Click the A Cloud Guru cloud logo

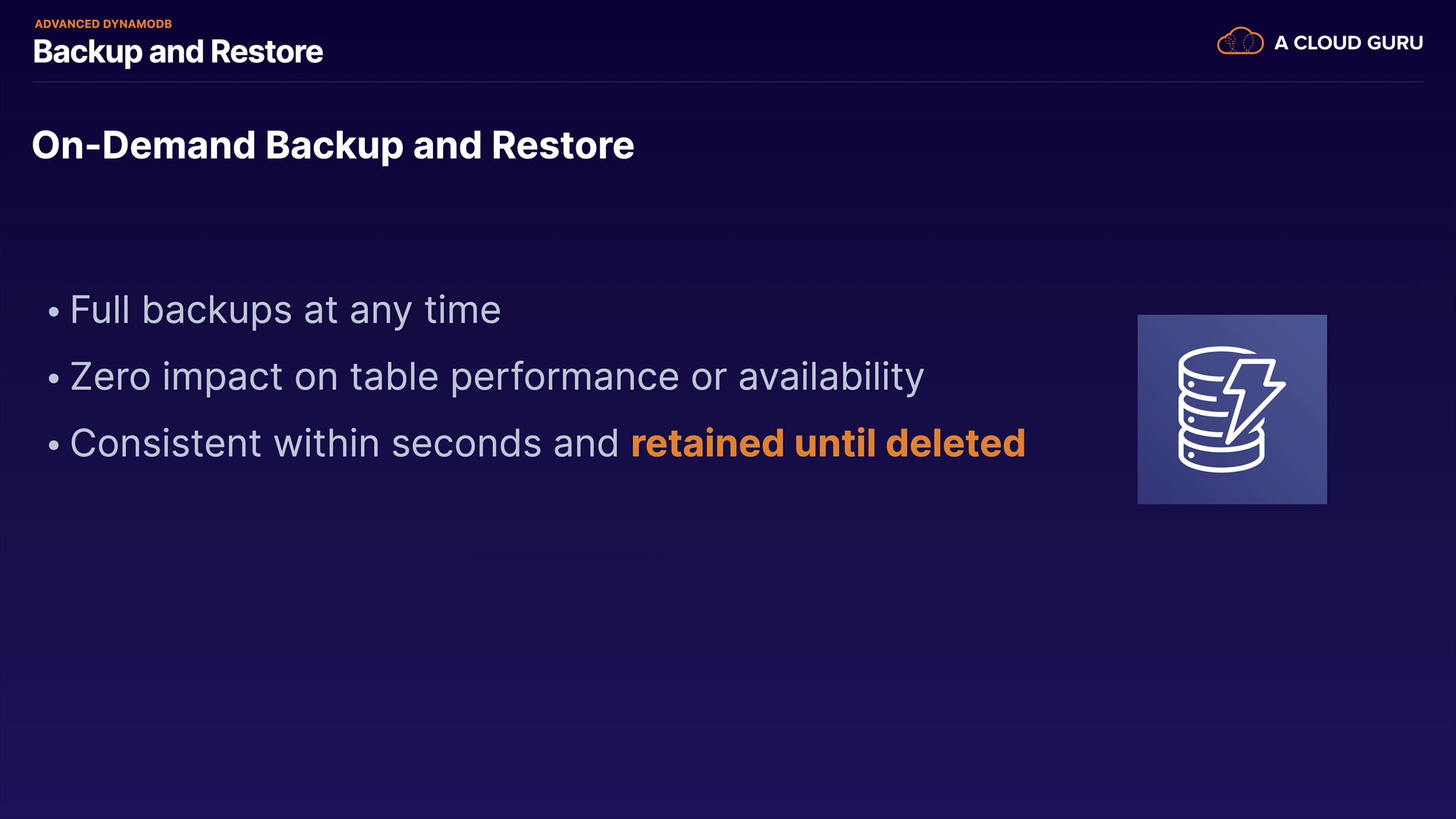tap(1240, 42)
